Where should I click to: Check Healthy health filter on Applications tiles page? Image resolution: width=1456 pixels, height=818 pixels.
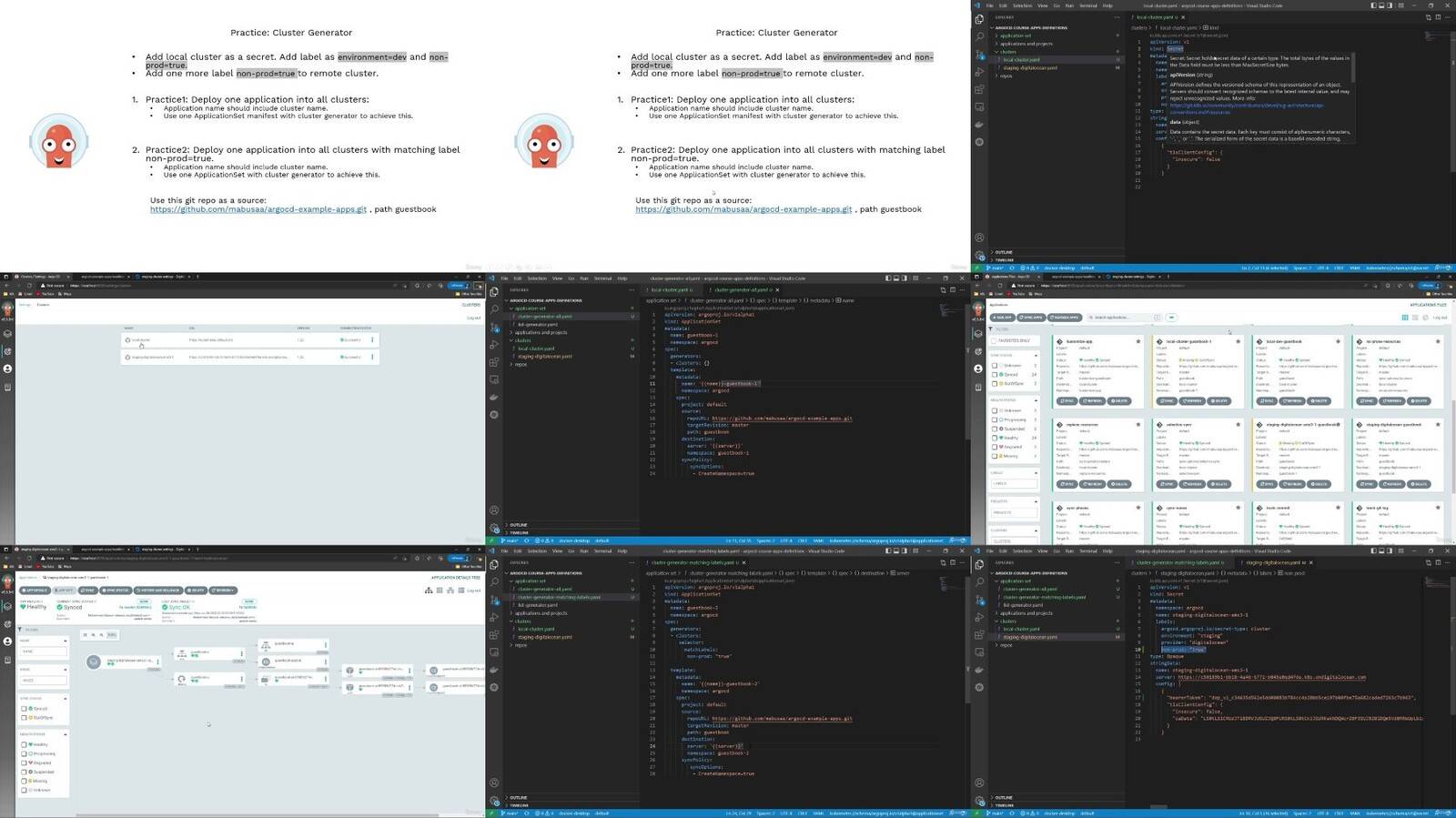(x=996, y=438)
